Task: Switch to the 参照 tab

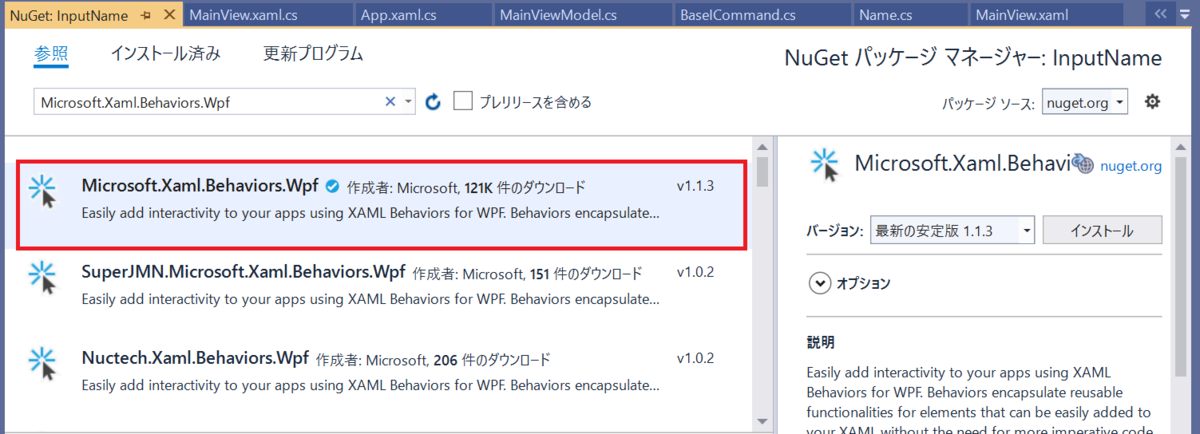Action: pyautogui.click(x=49, y=54)
